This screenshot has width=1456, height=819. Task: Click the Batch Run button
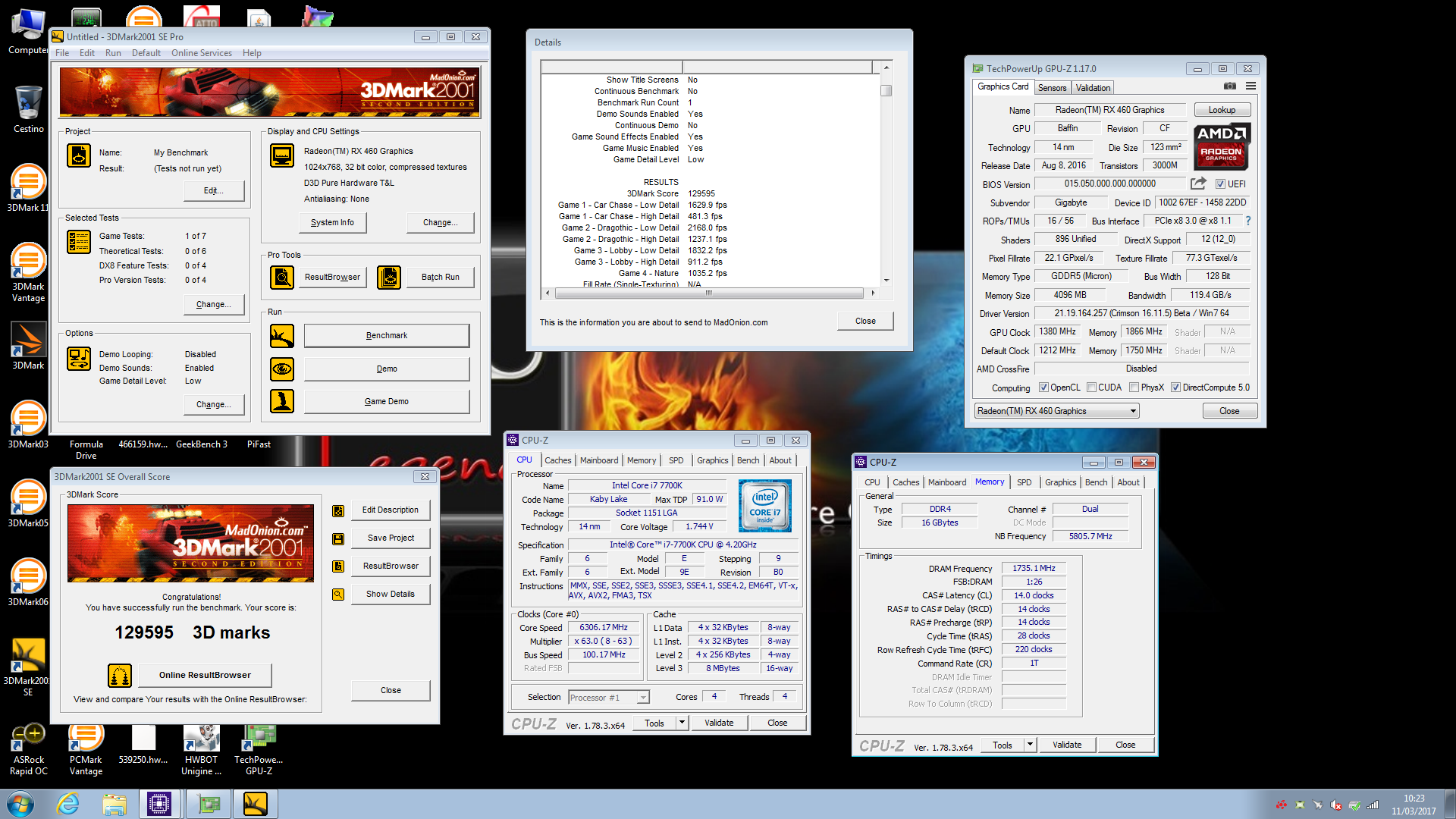(x=441, y=278)
